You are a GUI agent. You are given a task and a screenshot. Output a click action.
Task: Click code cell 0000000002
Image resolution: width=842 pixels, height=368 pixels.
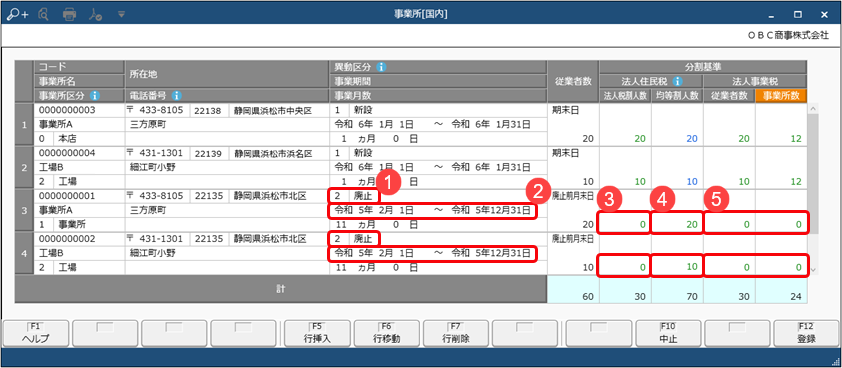tap(79, 239)
